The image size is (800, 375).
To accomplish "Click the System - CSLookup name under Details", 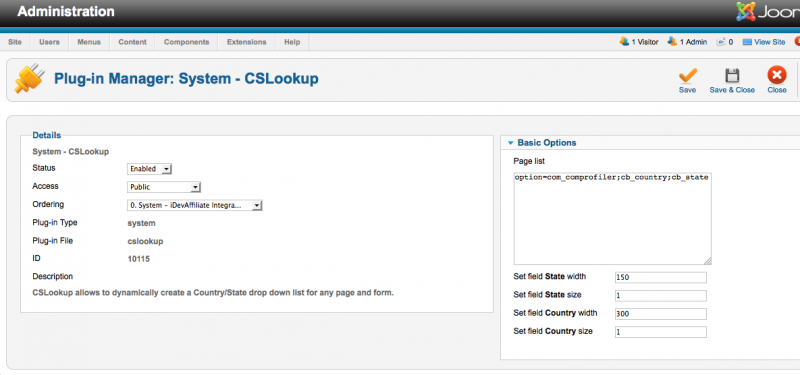I will point(70,152).
